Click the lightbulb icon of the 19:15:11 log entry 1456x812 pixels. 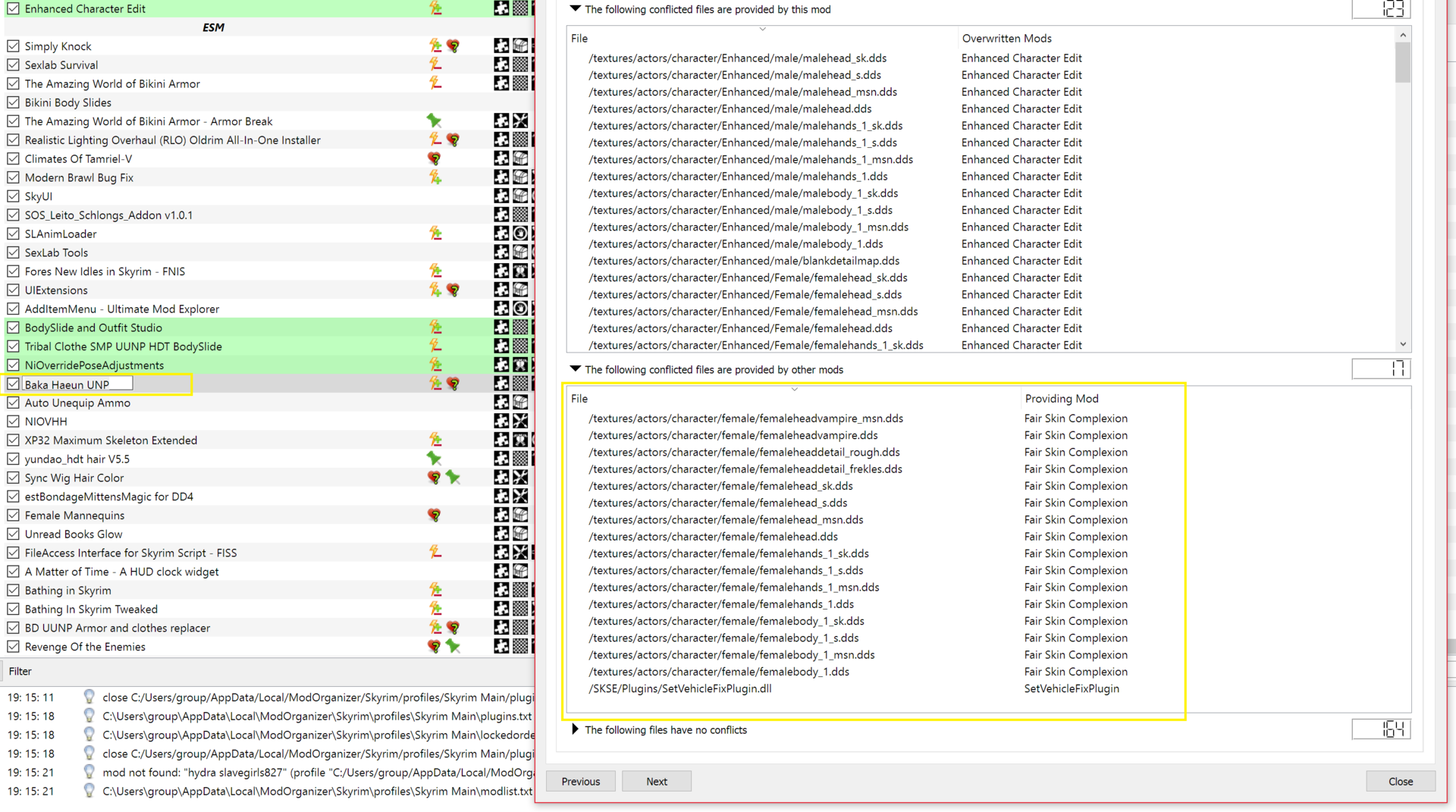89,697
